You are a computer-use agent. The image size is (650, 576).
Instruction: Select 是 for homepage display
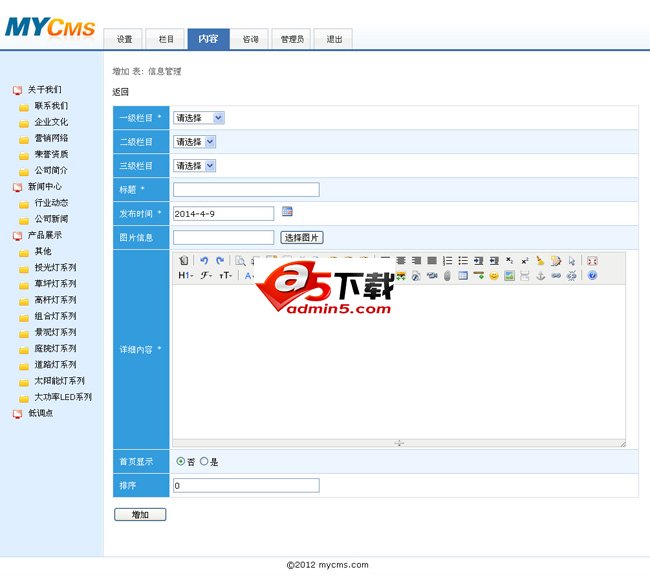204,461
